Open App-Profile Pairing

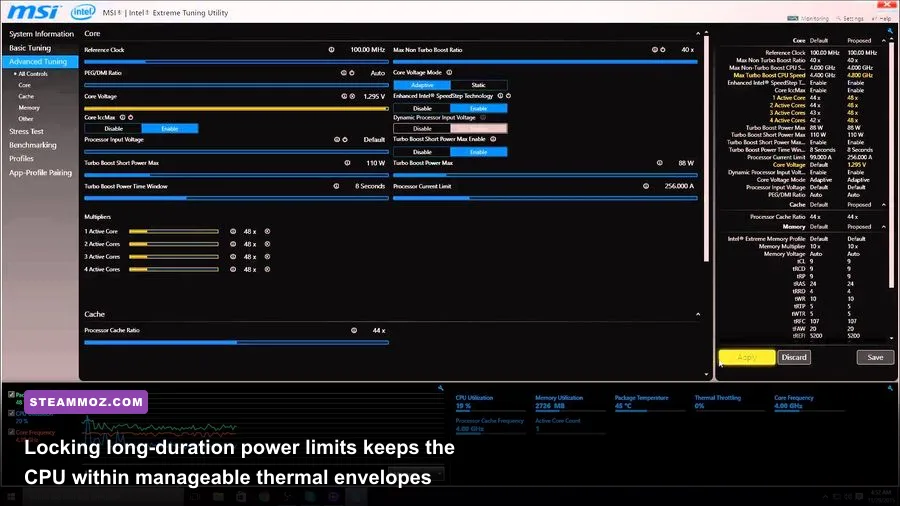[x=40, y=173]
